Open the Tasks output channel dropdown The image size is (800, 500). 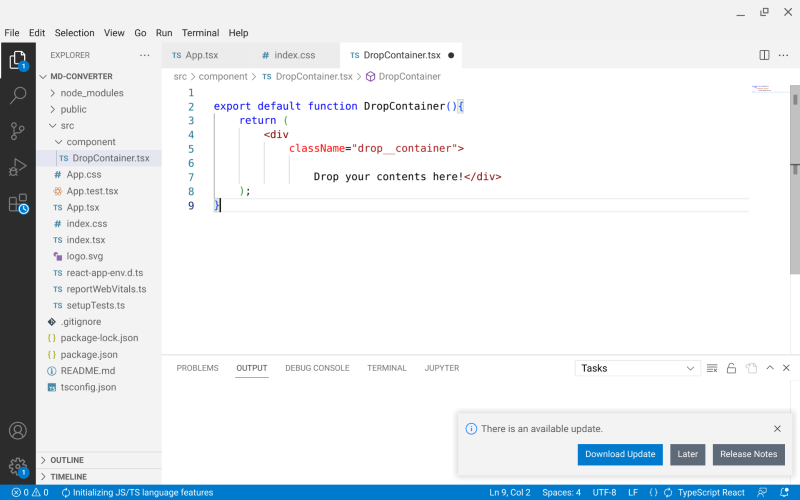click(637, 368)
